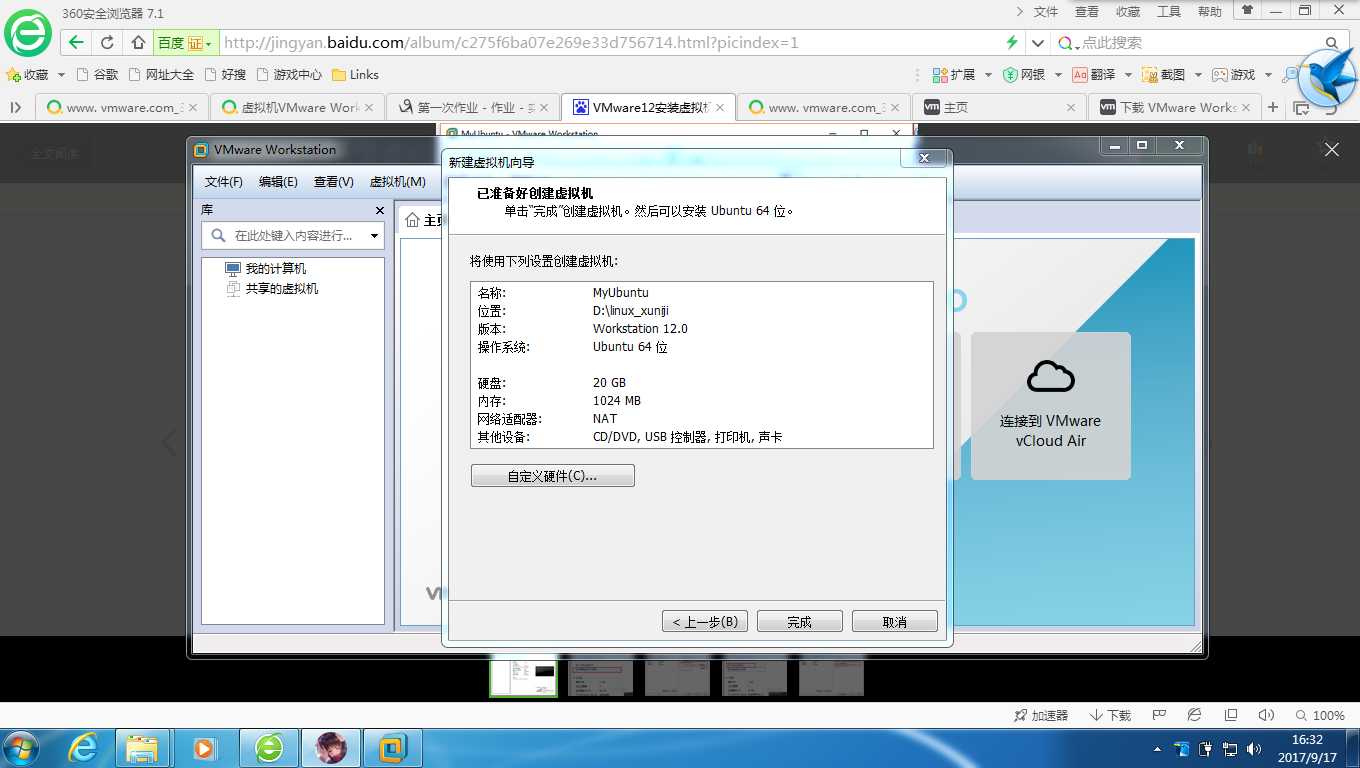This screenshot has height=768, width=1360.
Task: Expand the 收藏 favorites dropdown arrow
Action: click(x=61, y=75)
